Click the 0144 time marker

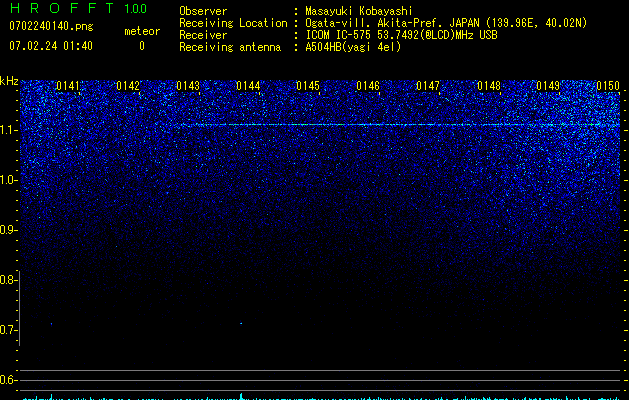[x=248, y=86]
